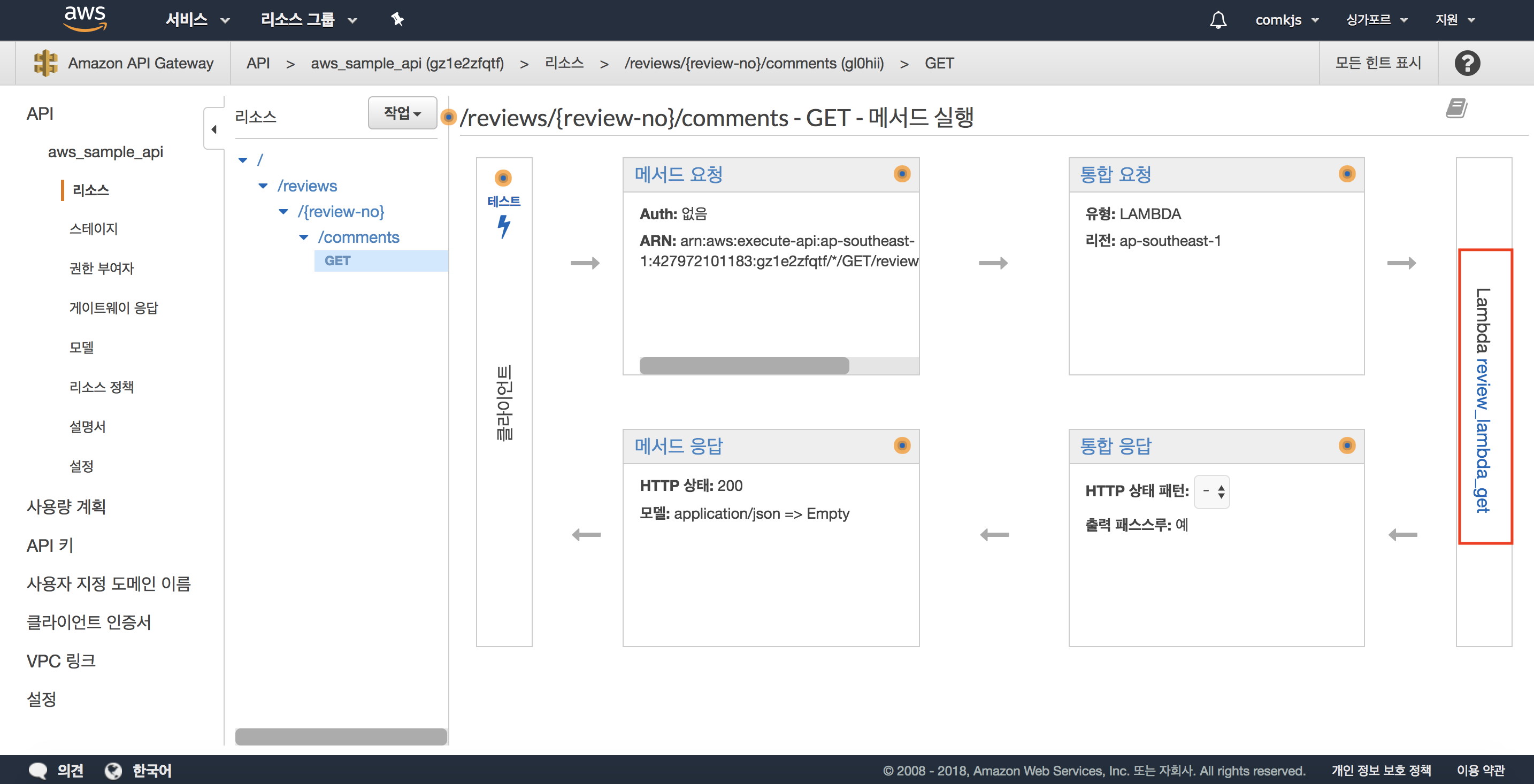Open the 서비스 menu
Image resolution: width=1534 pixels, height=784 pixels.
coord(197,20)
